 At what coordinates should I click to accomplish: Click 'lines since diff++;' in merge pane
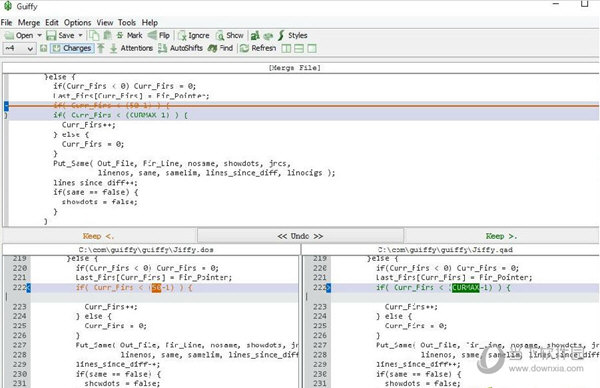coord(95,183)
